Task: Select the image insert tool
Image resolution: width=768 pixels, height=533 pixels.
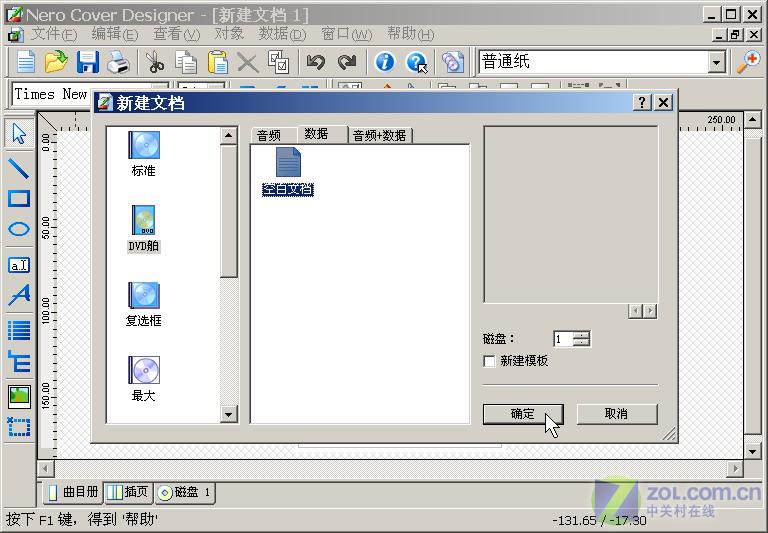Action: (19, 397)
